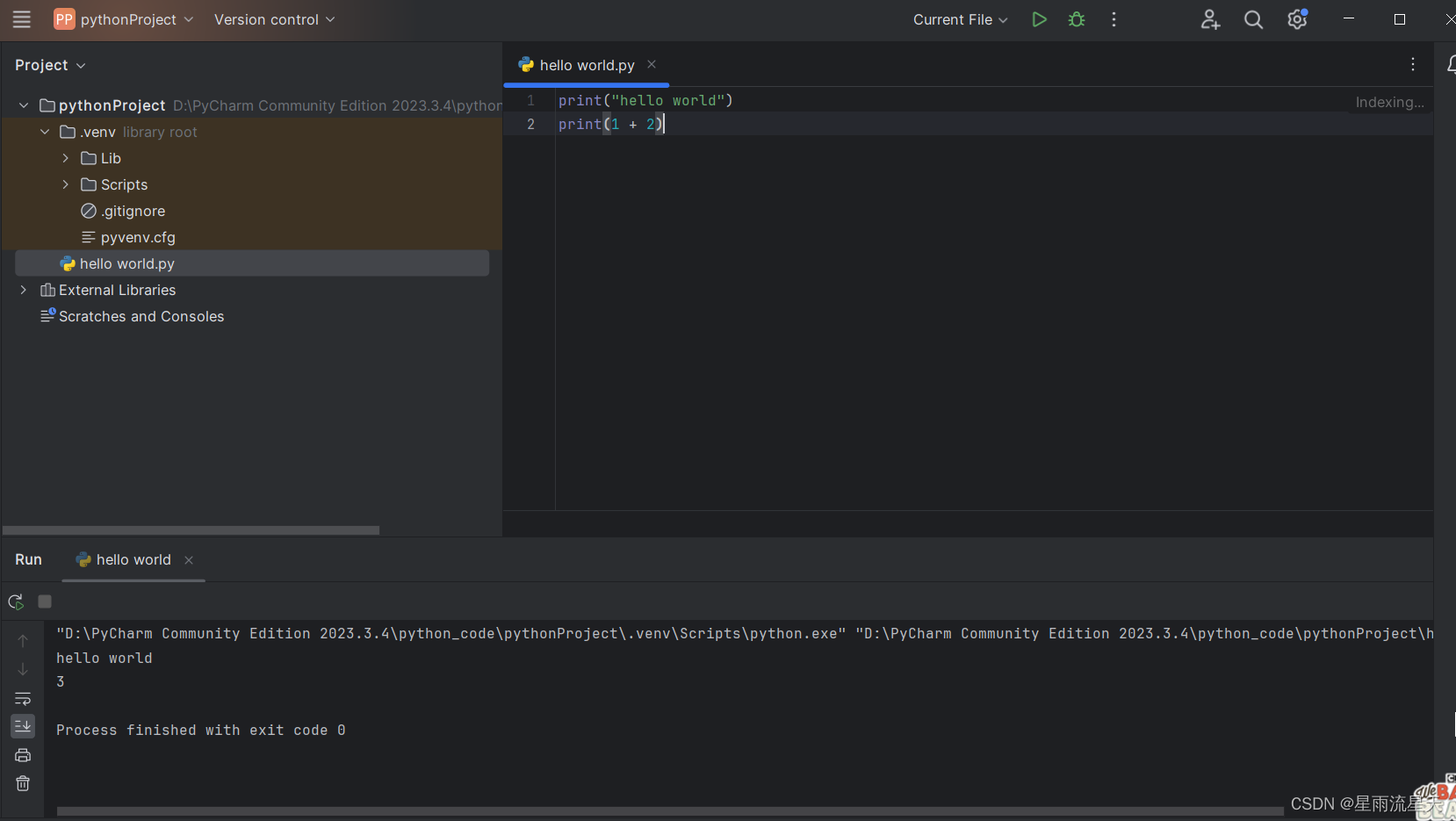Screen dimensions: 1456x821
Task: Click "Process finished with exit code 0"
Action: (x=201, y=730)
